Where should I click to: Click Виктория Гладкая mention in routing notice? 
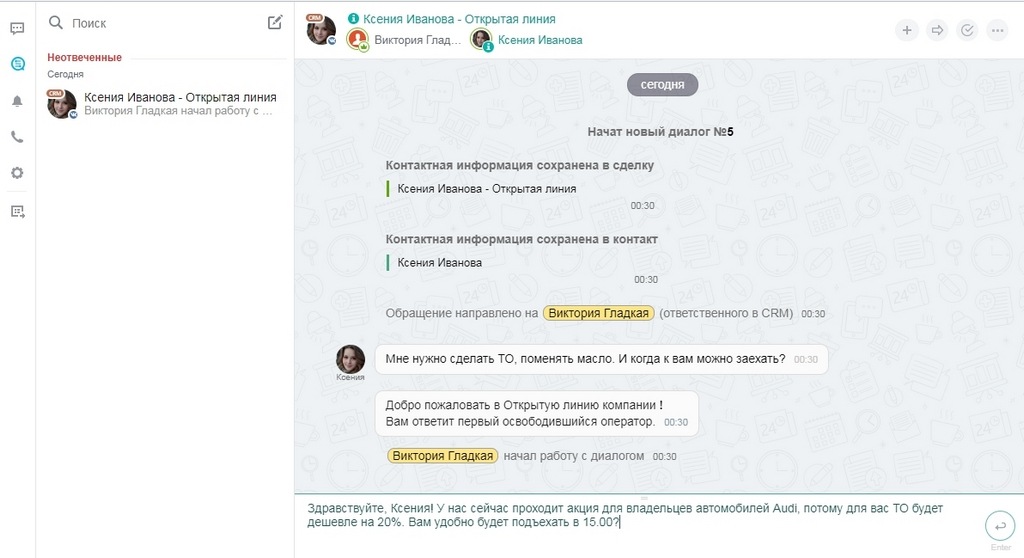[x=599, y=313]
